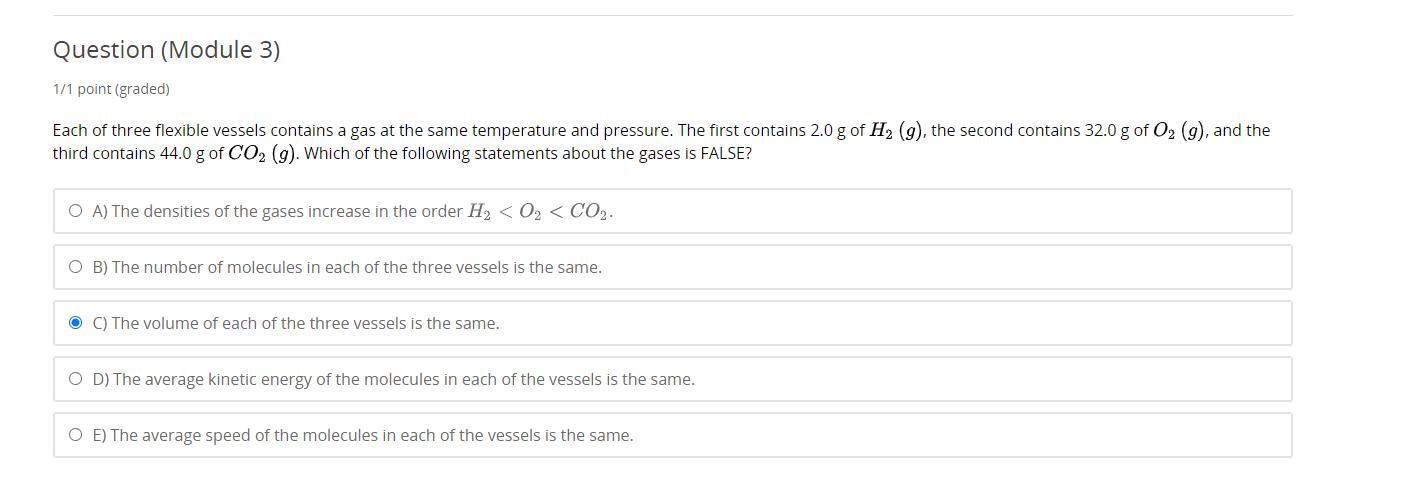Click the CO2 (g) formula in the question

click(262, 154)
